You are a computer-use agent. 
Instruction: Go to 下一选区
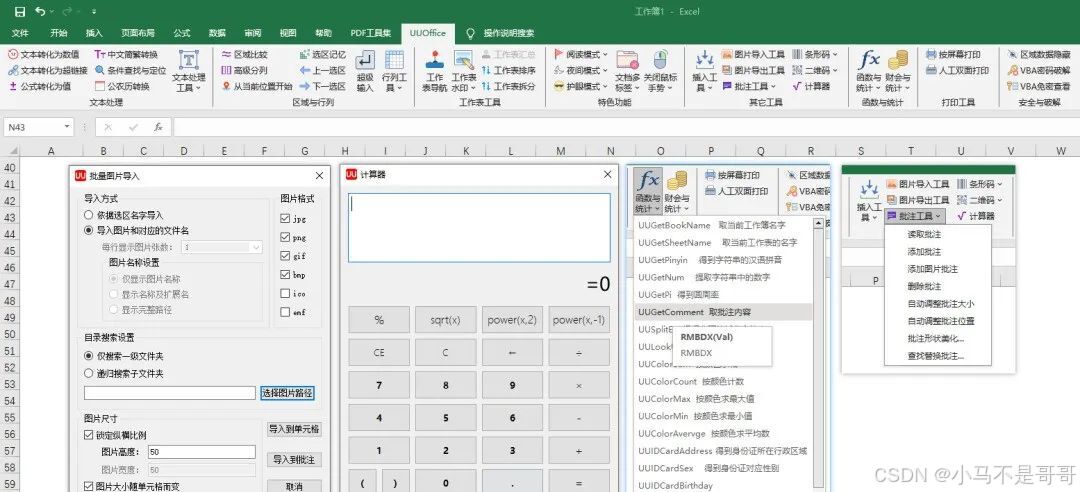click(x=323, y=86)
